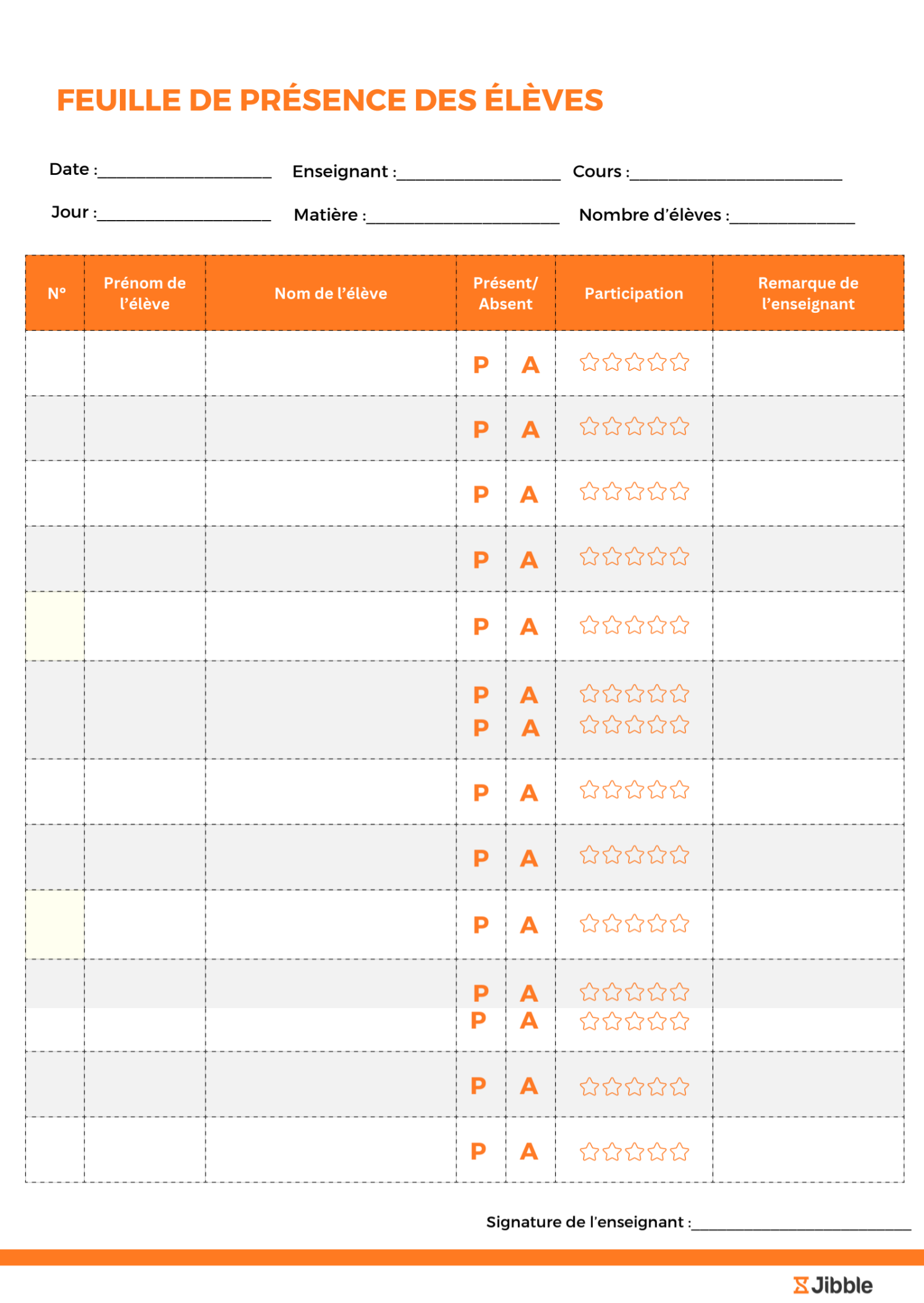This screenshot has height=1303, width=924.
Task: Click the Participation column header
Action: click(x=634, y=294)
